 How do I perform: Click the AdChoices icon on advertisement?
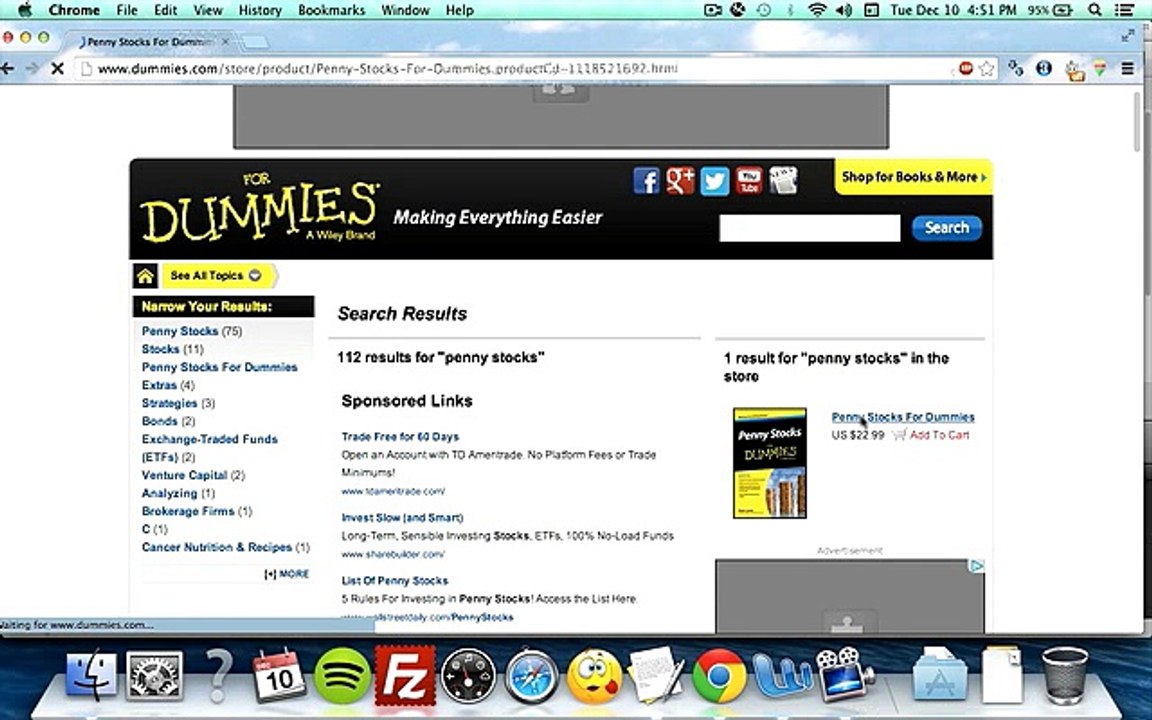(x=977, y=566)
